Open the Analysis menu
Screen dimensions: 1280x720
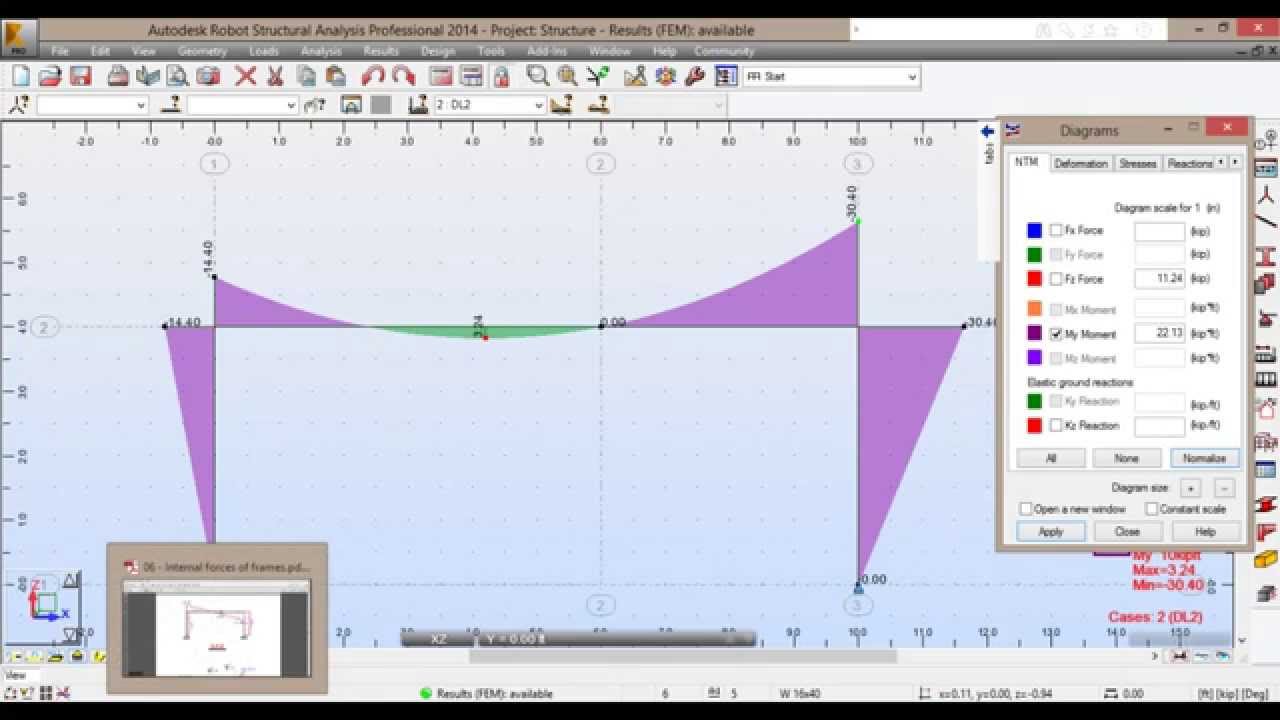click(321, 51)
